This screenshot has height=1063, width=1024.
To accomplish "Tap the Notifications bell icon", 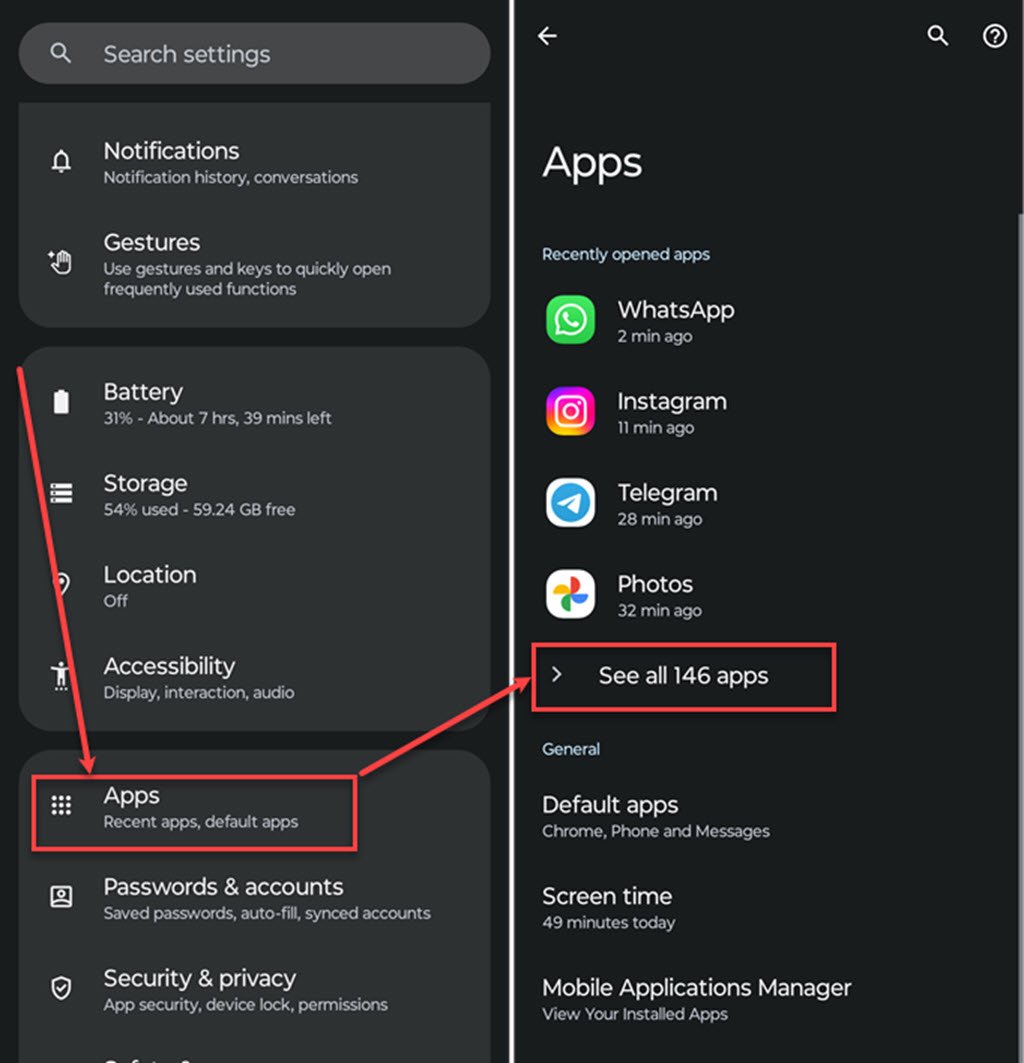I will click(61, 161).
